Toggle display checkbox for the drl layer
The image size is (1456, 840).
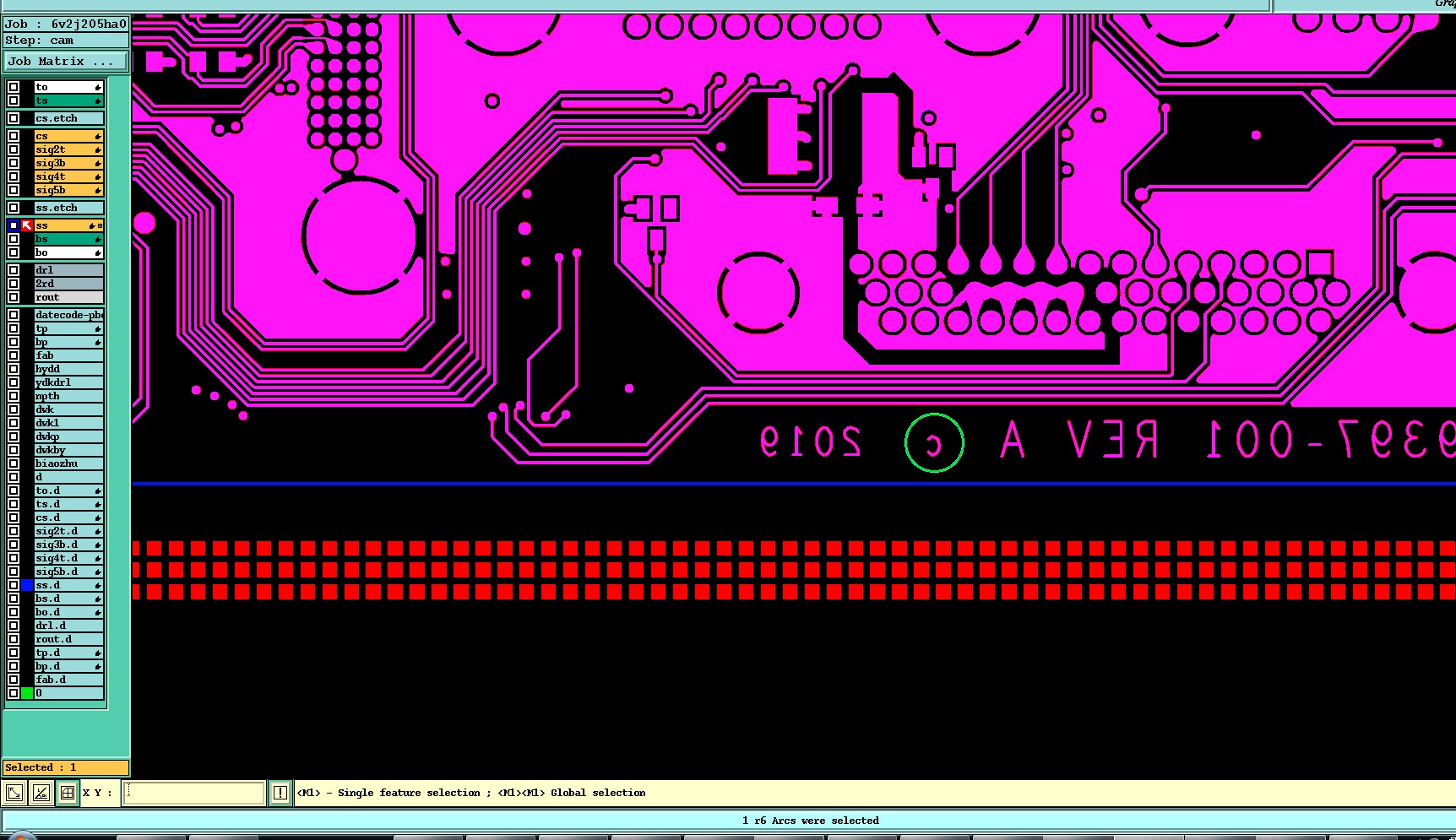tap(14, 270)
